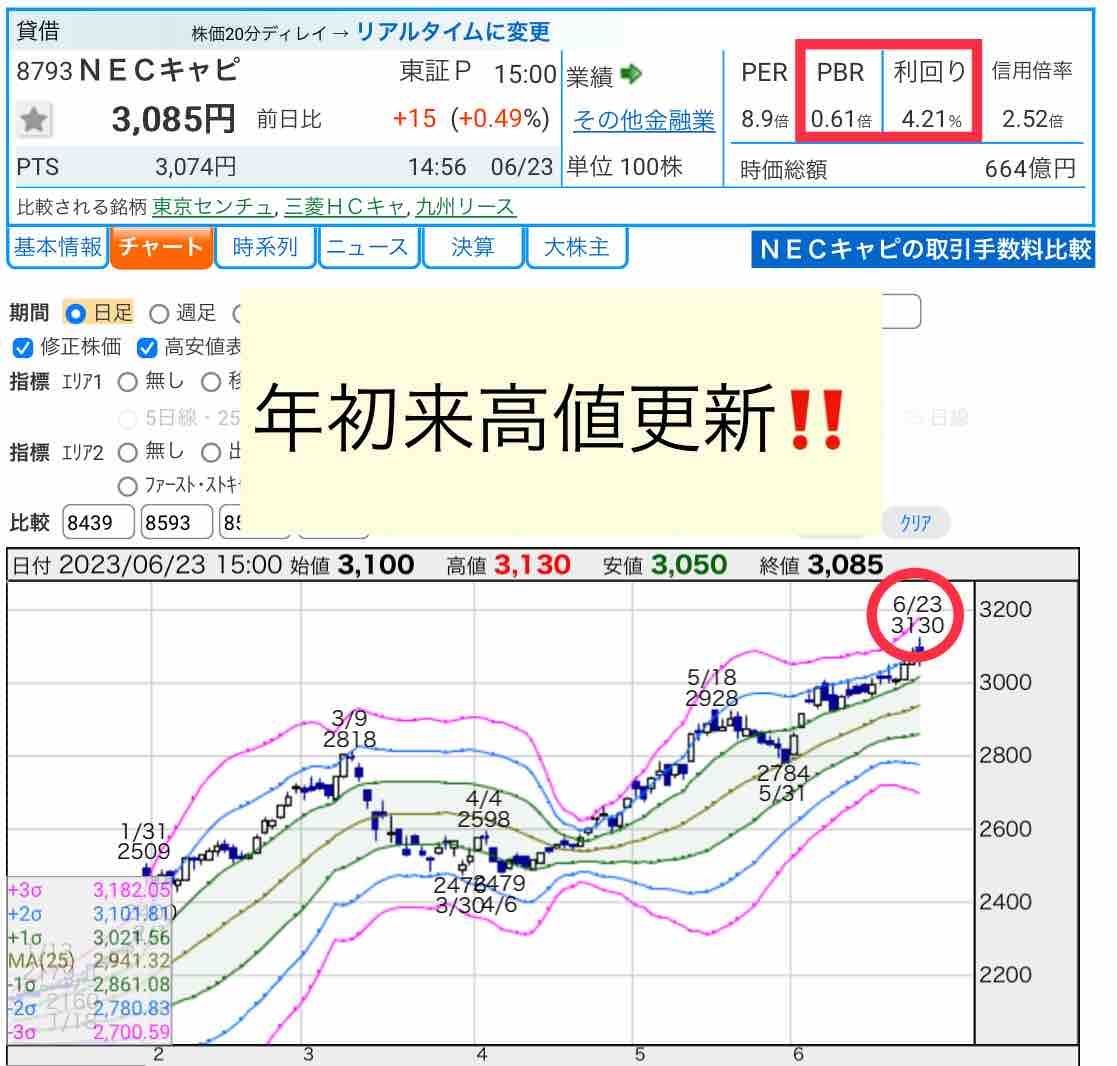Click the 単位 100株 text
Image resolution: width=1117 pixels, height=1066 pixels.
tap(625, 167)
